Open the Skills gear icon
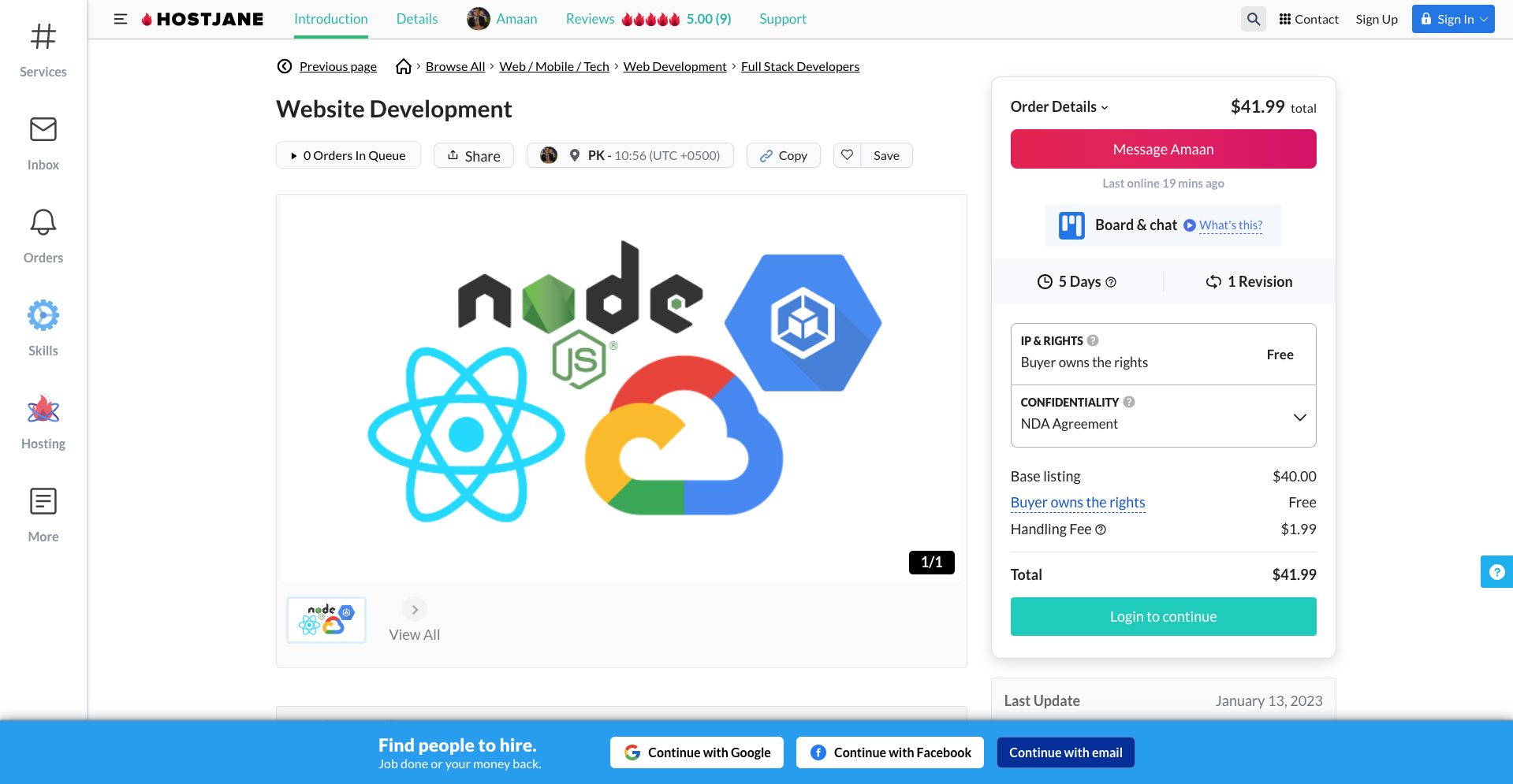The image size is (1513, 784). coord(43,315)
